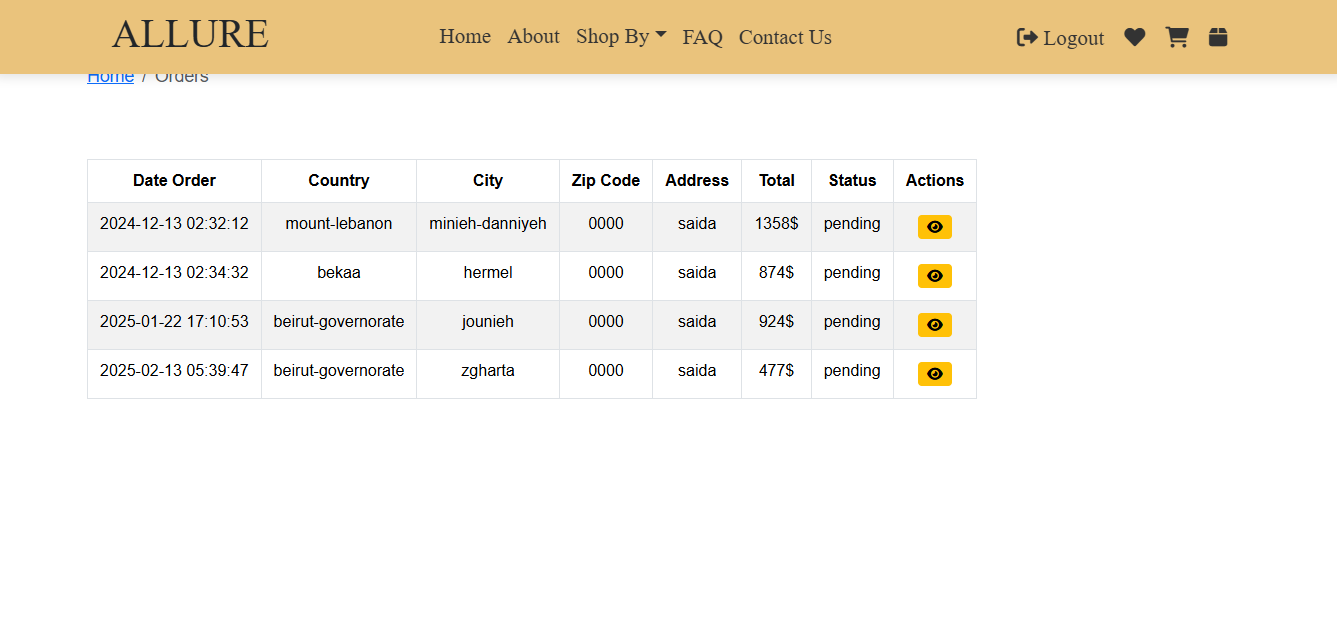Click the eye button for jounieh order
The image size is (1337, 622).
[934, 325]
